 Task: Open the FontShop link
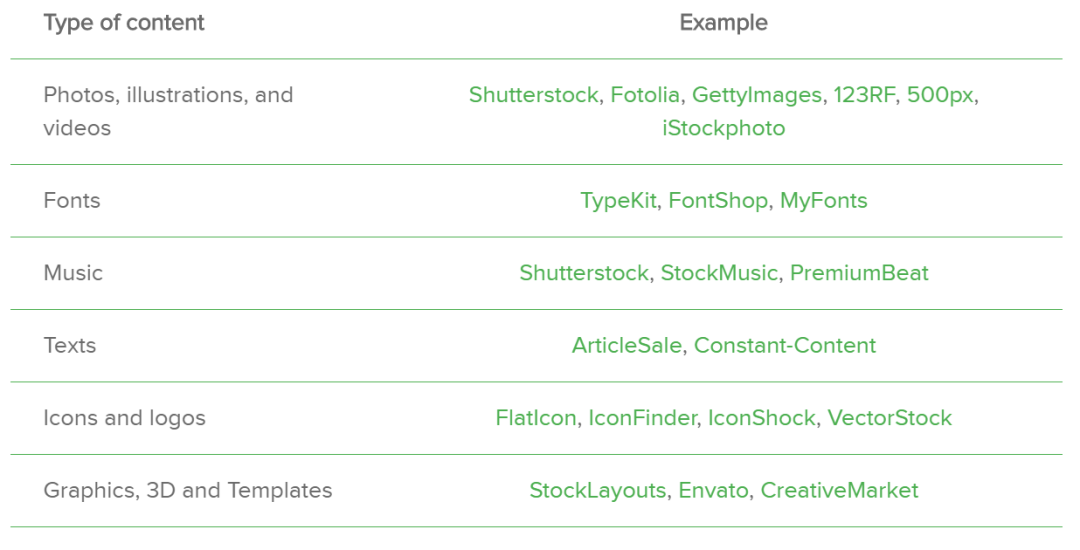coord(718,201)
